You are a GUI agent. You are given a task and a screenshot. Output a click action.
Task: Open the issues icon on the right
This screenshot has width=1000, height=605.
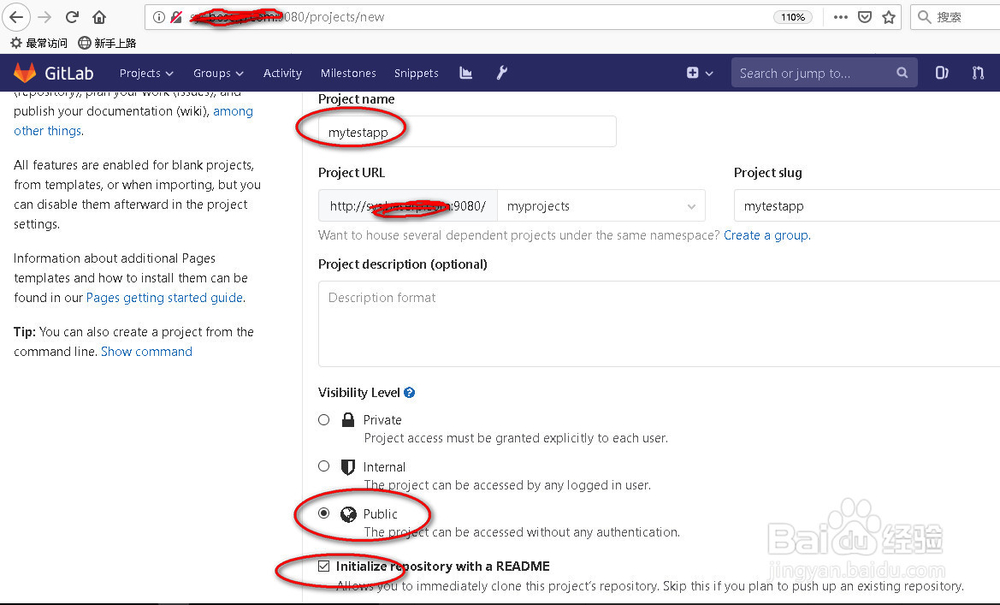[941, 72]
